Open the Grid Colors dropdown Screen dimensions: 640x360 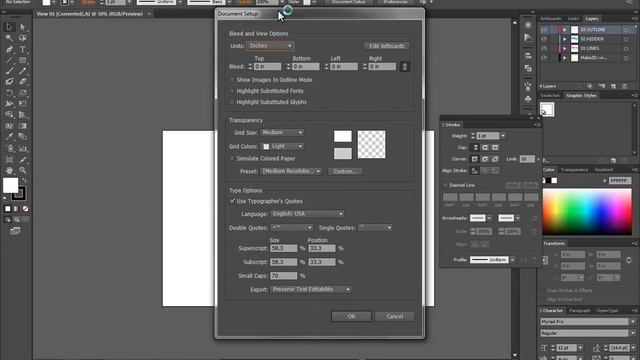pos(282,146)
